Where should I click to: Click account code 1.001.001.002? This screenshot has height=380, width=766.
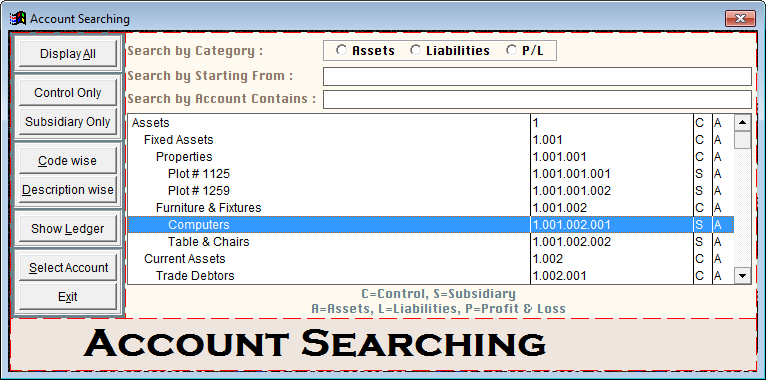(x=572, y=190)
